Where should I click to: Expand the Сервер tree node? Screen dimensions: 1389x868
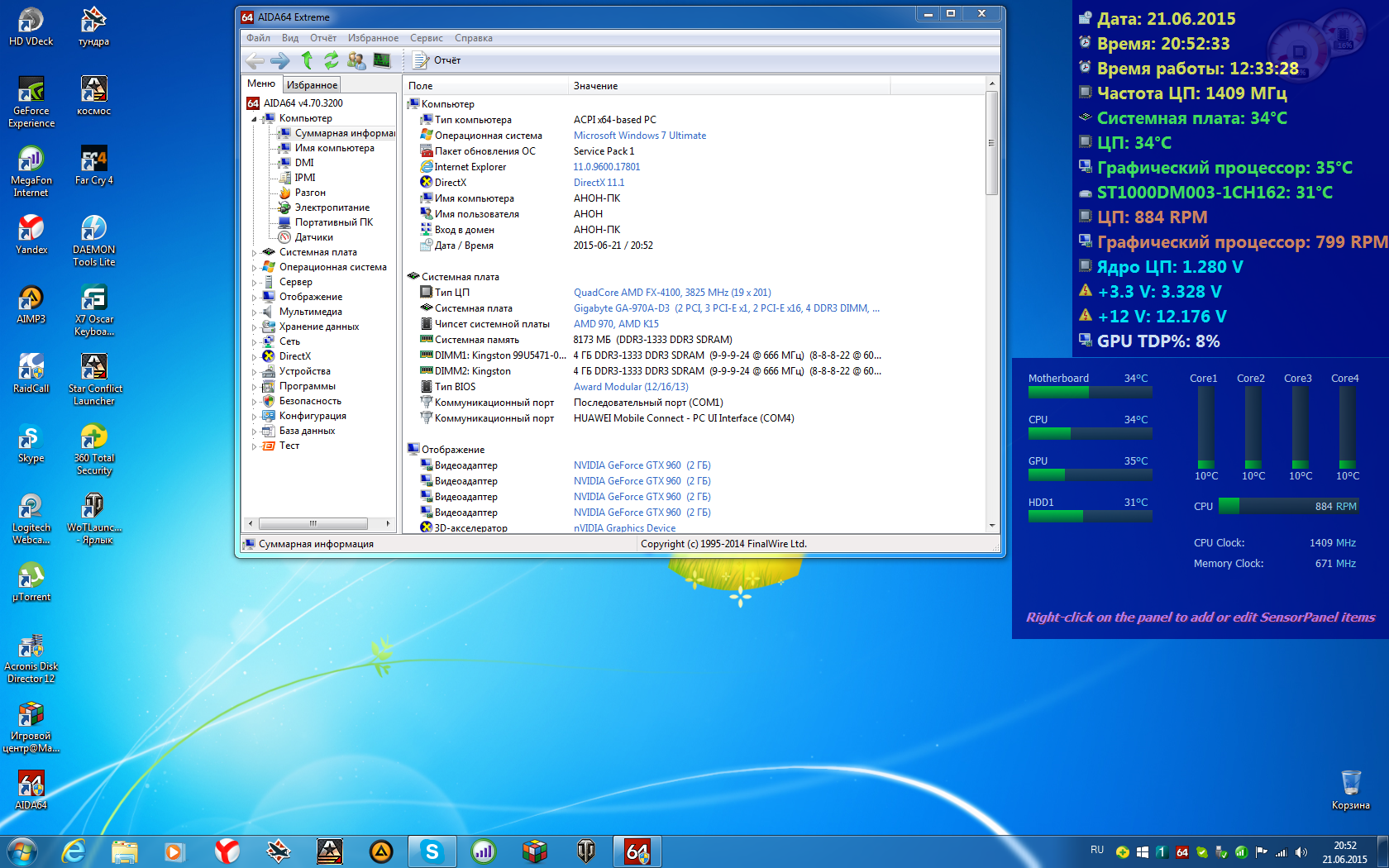click(255, 283)
